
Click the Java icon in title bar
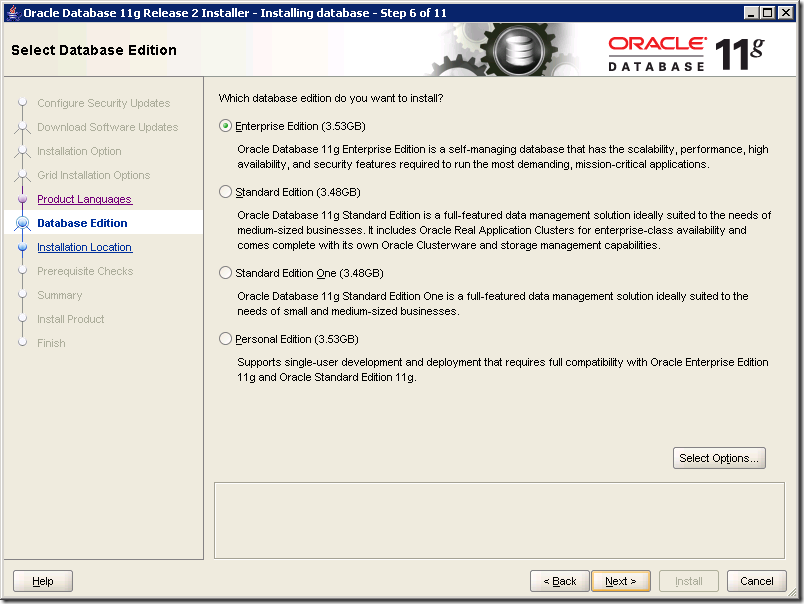tap(14, 12)
